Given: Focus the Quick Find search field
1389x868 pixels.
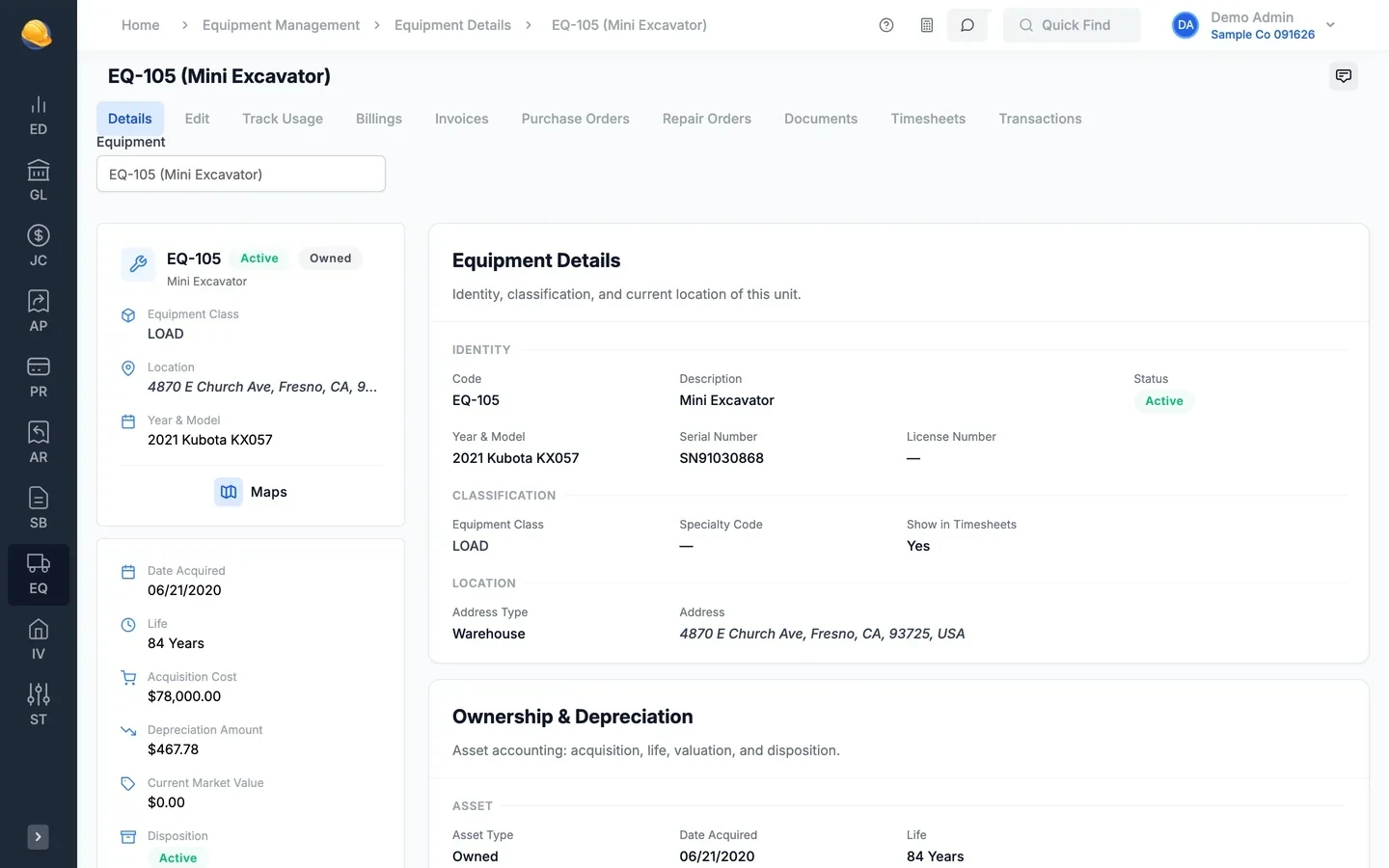Looking at the screenshot, I should [x=1072, y=25].
